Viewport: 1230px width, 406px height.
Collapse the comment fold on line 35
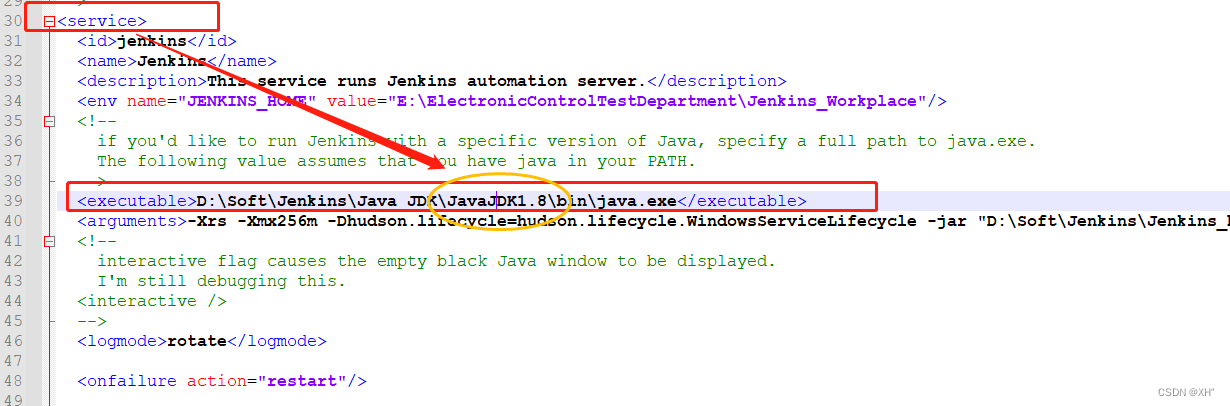pyautogui.click(x=48, y=121)
